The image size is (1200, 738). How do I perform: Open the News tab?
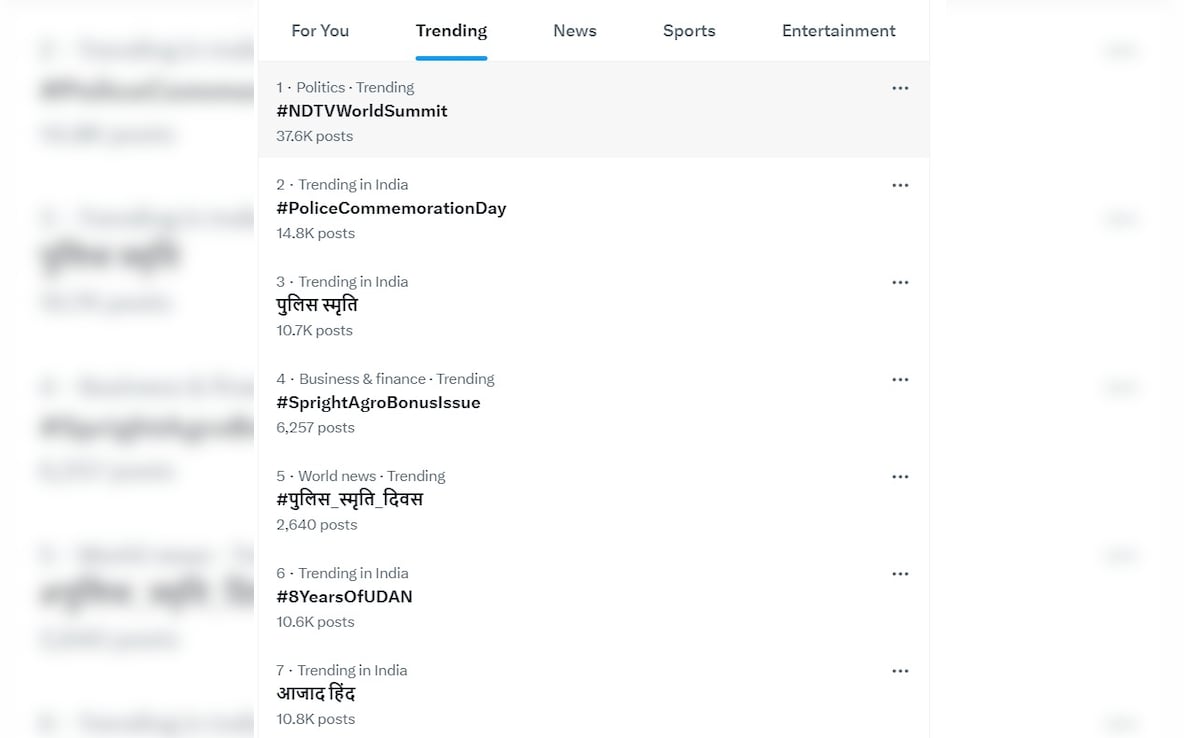point(575,31)
